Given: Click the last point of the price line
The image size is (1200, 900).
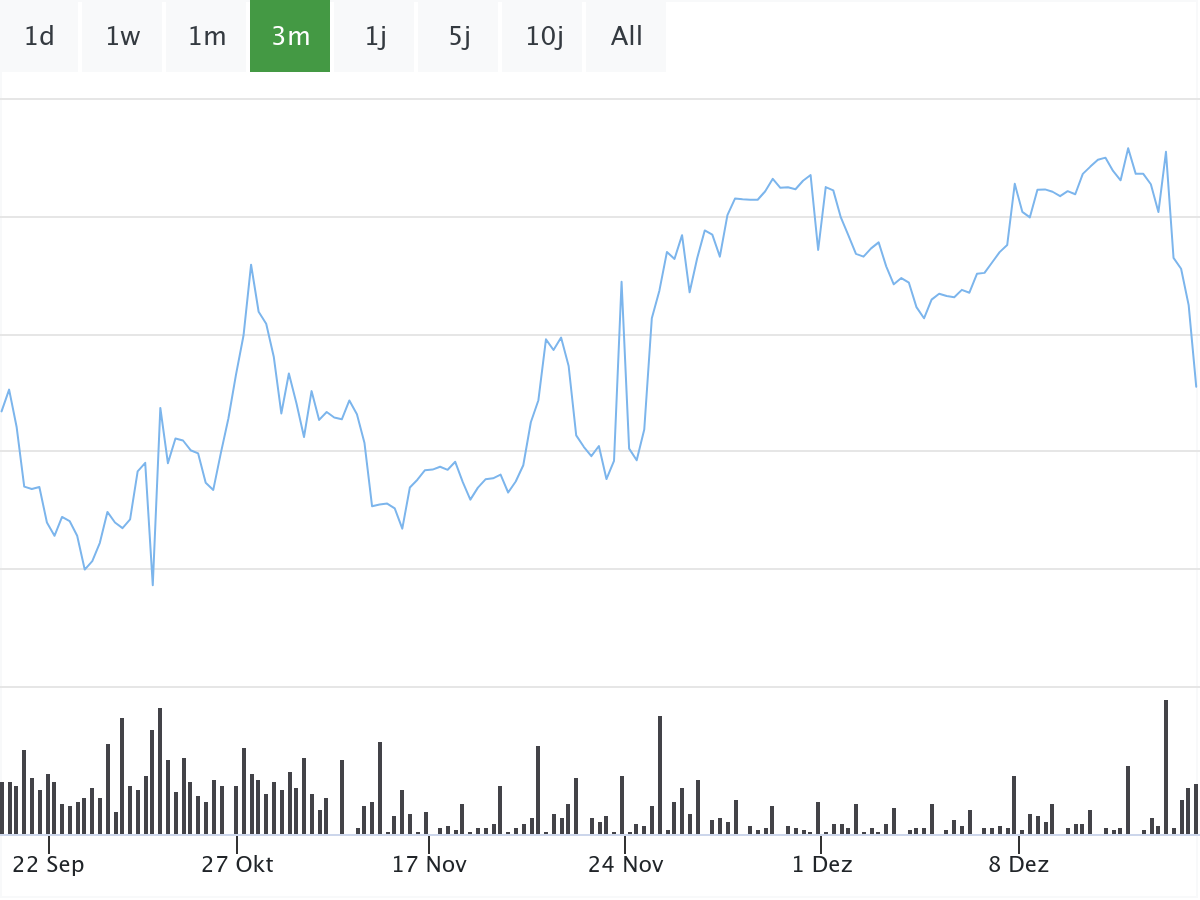Looking at the screenshot, I should click(x=1196, y=386).
